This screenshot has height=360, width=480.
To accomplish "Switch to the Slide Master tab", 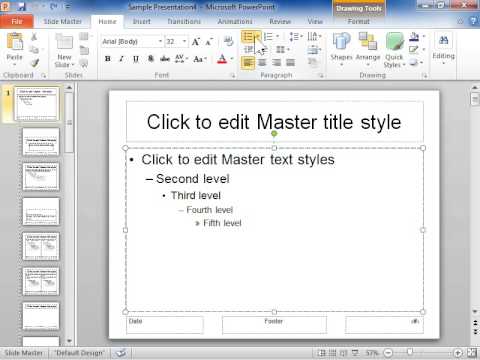I will click(x=63, y=21).
